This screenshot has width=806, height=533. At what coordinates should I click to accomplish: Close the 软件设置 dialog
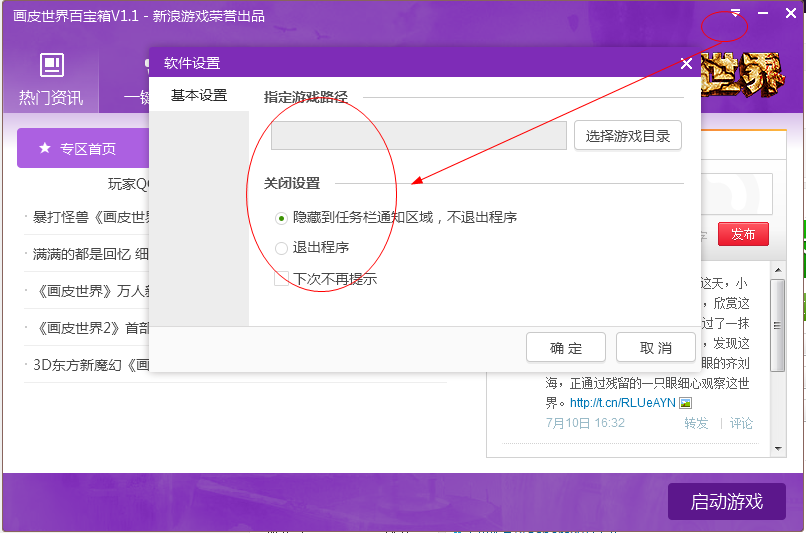coord(686,64)
